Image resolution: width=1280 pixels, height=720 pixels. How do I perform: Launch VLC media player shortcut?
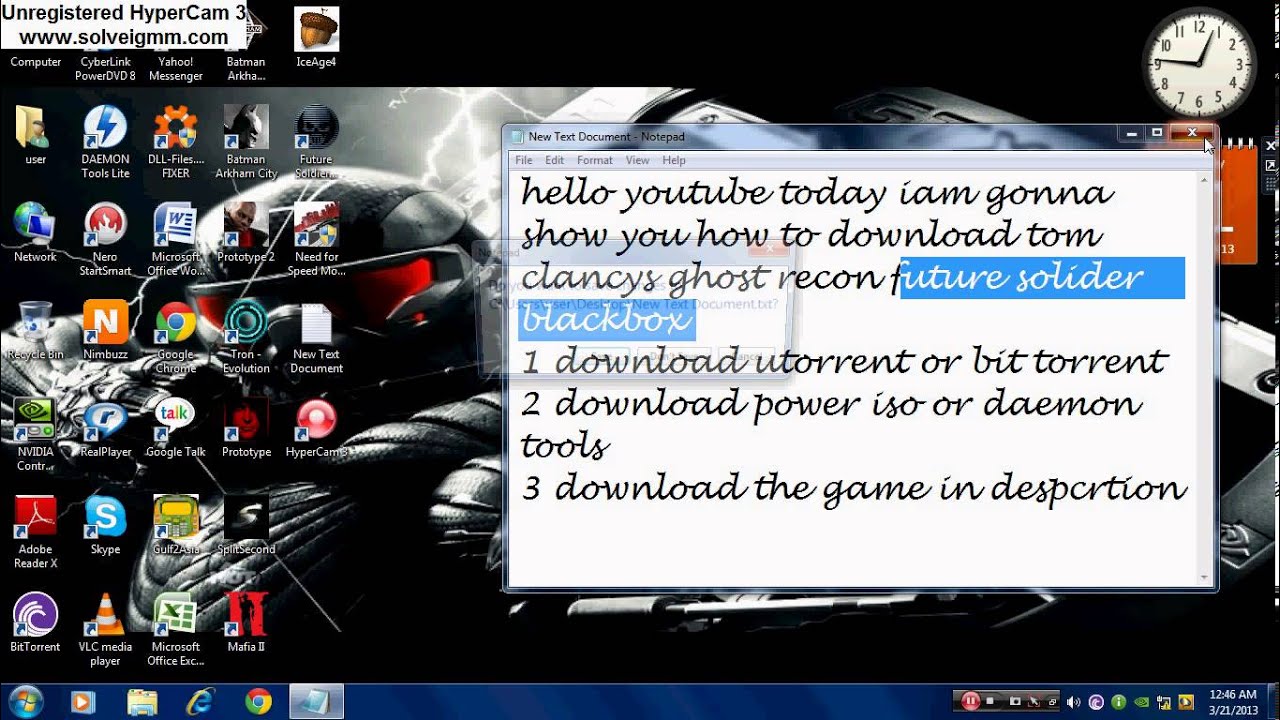pyautogui.click(x=105, y=628)
